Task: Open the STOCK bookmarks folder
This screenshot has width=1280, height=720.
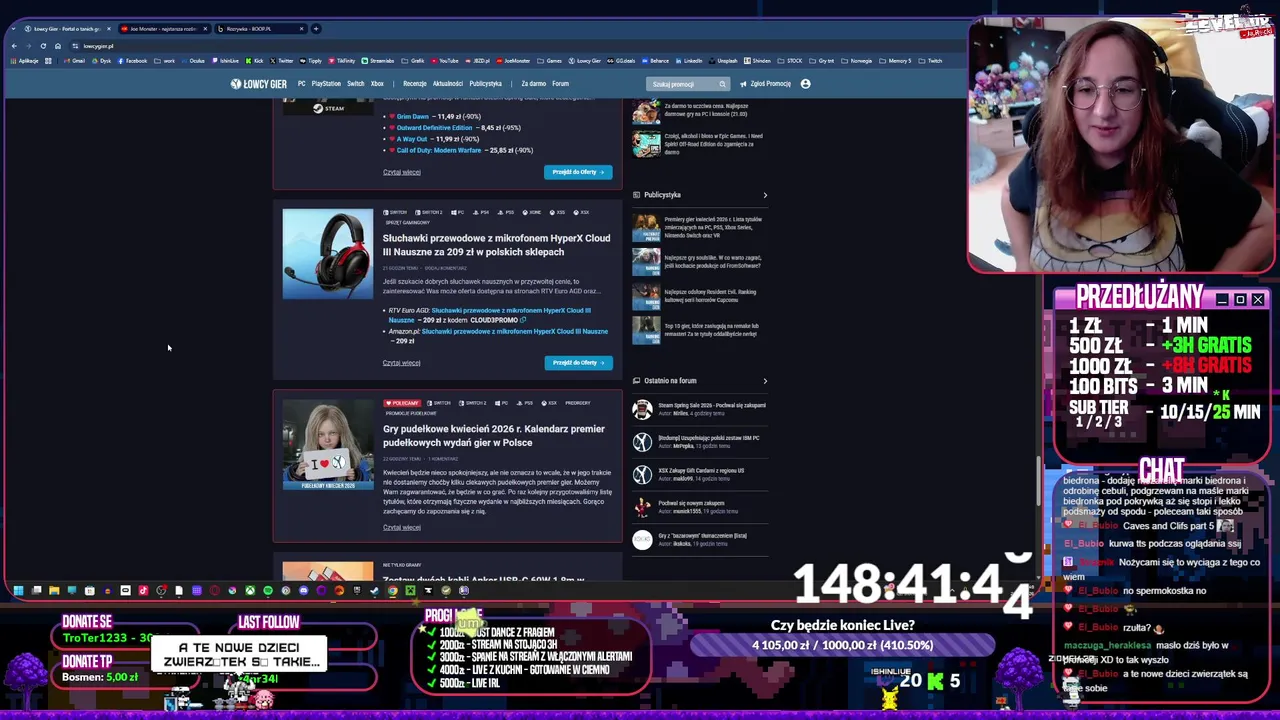Action: (x=790, y=61)
